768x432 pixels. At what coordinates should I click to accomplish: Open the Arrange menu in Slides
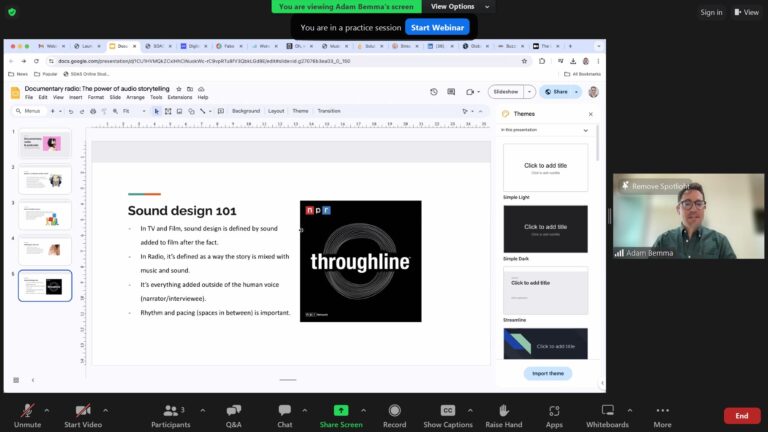tap(135, 97)
